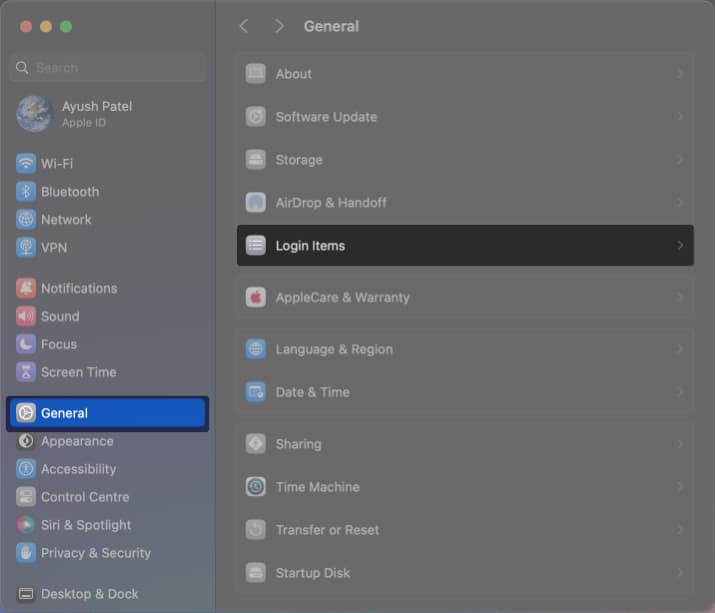Screen dimensions: 715x613
Task: Click the Network globe icon
Action: coord(26,219)
